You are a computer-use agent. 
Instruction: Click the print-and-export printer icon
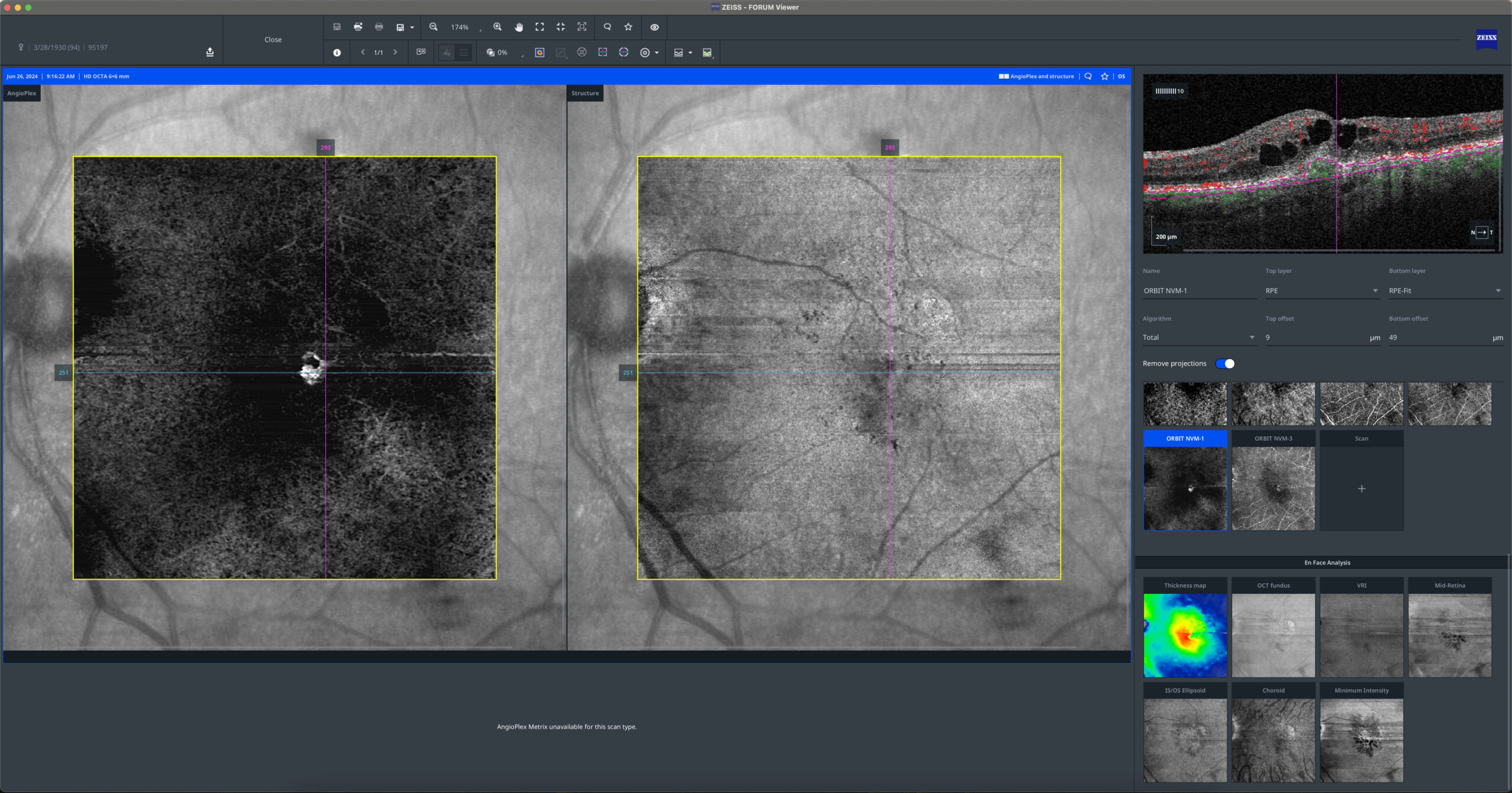(358, 27)
